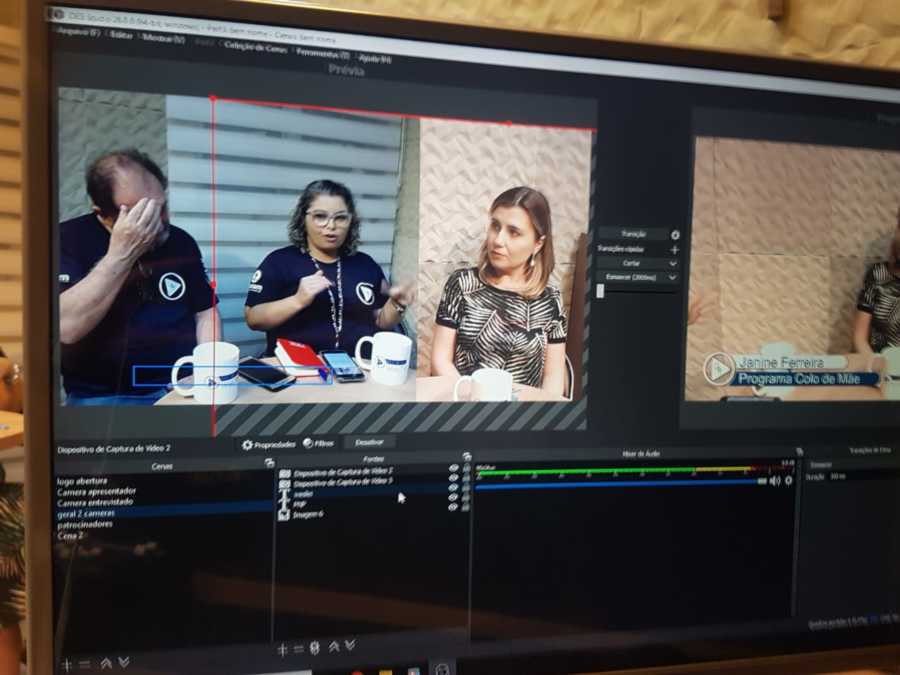This screenshot has height=675, width=900.
Task: Open the Coleção de Cenas menu
Action: pyautogui.click(x=255, y=48)
